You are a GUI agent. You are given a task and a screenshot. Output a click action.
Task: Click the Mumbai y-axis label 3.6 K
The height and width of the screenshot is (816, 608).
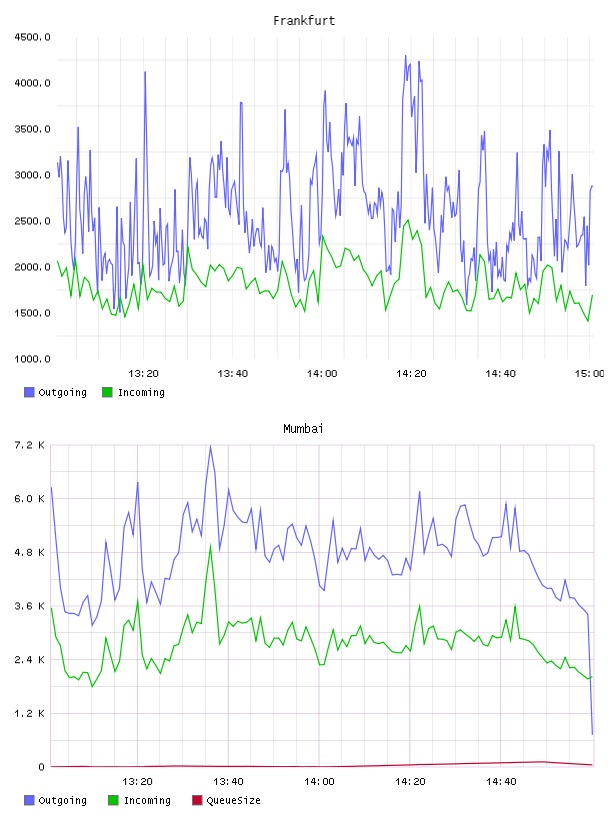point(29,606)
